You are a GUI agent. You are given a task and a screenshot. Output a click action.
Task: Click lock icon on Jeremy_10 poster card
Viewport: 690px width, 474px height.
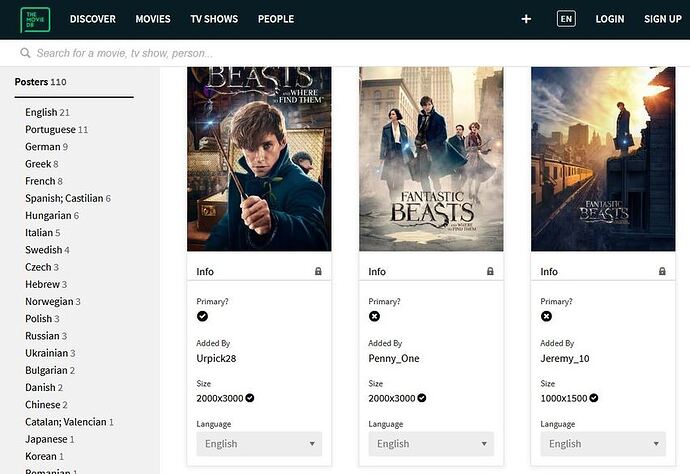click(662, 271)
